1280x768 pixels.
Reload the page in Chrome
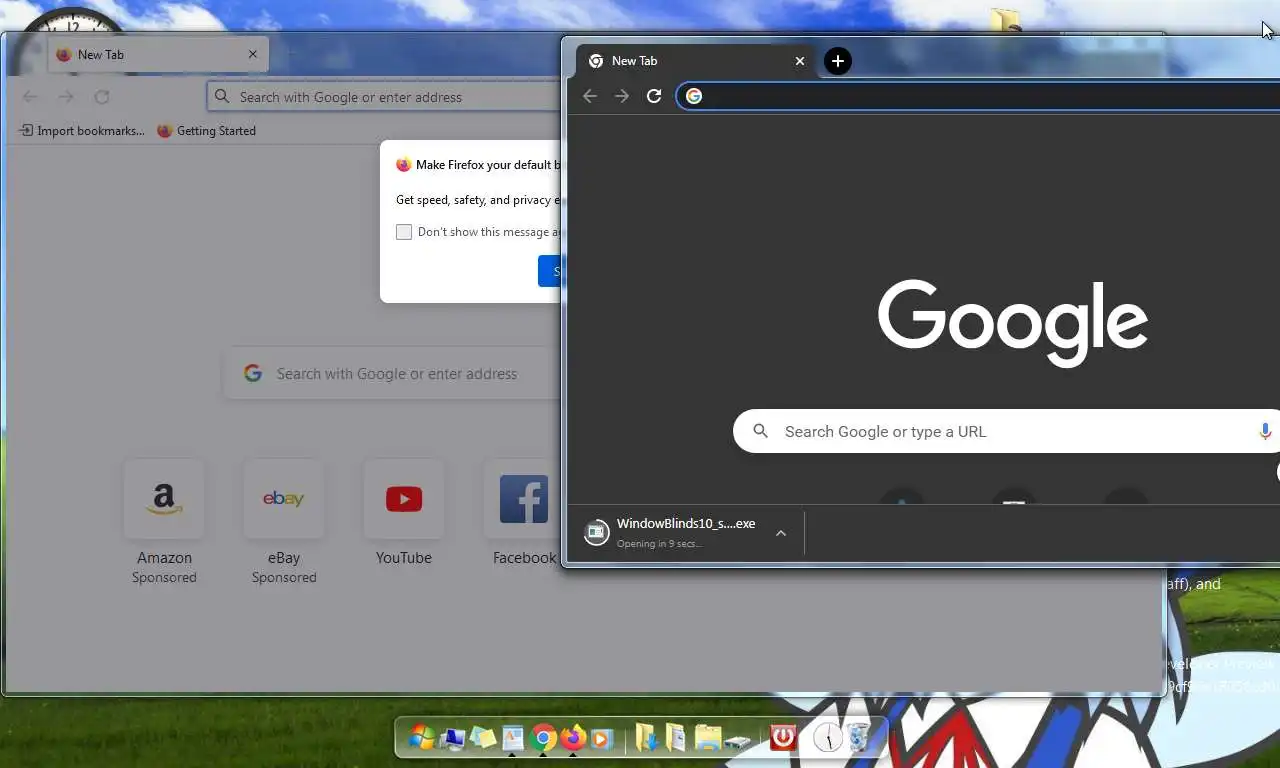(x=654, y=96)
